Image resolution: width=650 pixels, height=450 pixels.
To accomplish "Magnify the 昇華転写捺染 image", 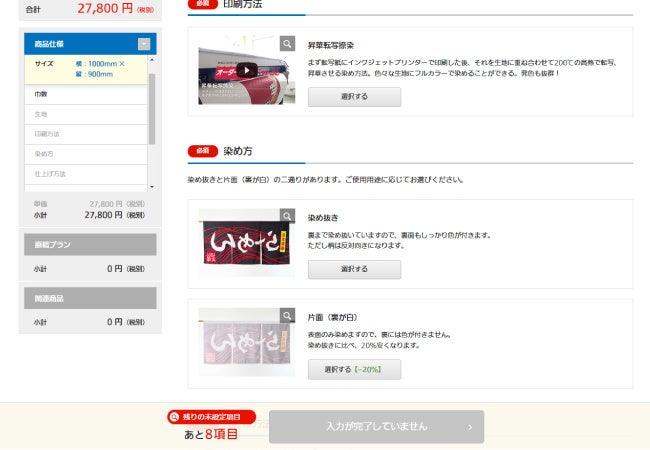I will (287, 44).
